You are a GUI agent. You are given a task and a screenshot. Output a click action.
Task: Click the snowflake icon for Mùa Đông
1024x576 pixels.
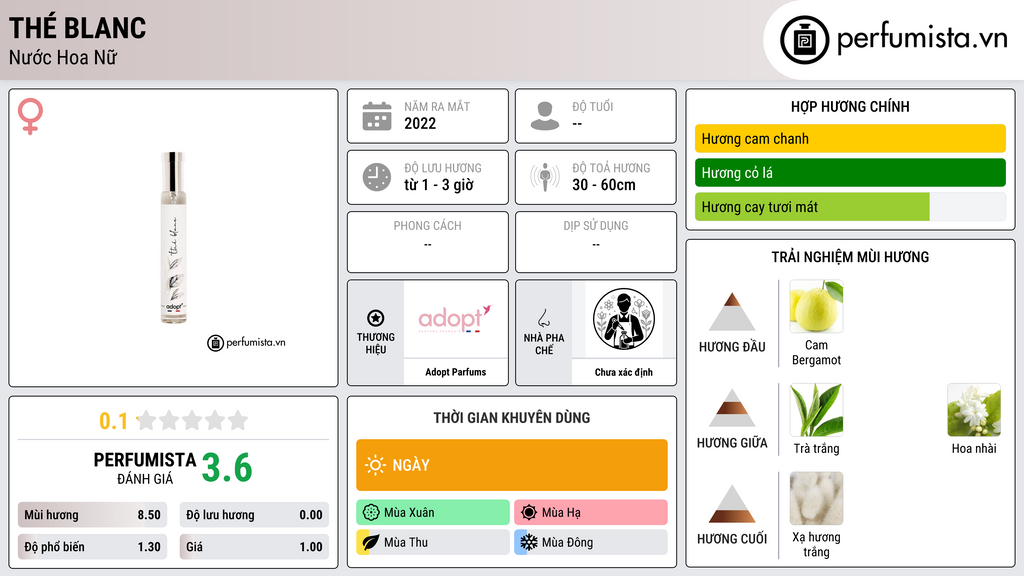[529, 542]
